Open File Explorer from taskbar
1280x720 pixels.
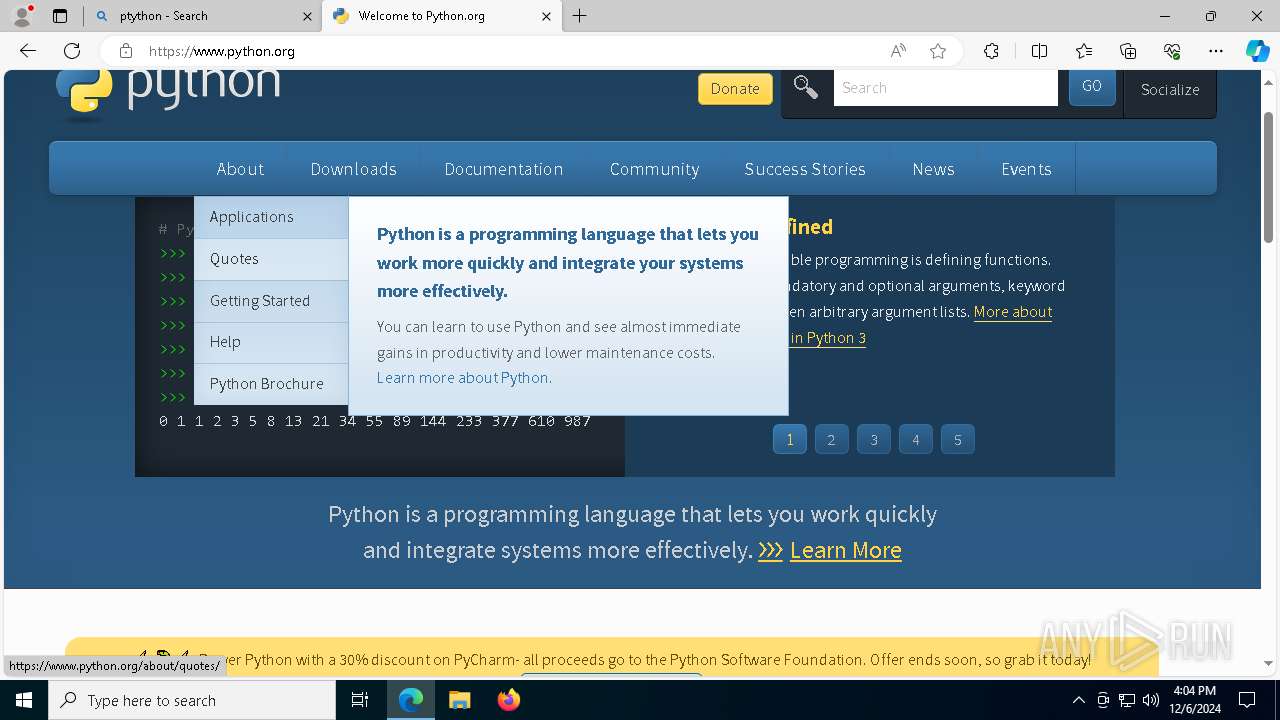point(459,700)
